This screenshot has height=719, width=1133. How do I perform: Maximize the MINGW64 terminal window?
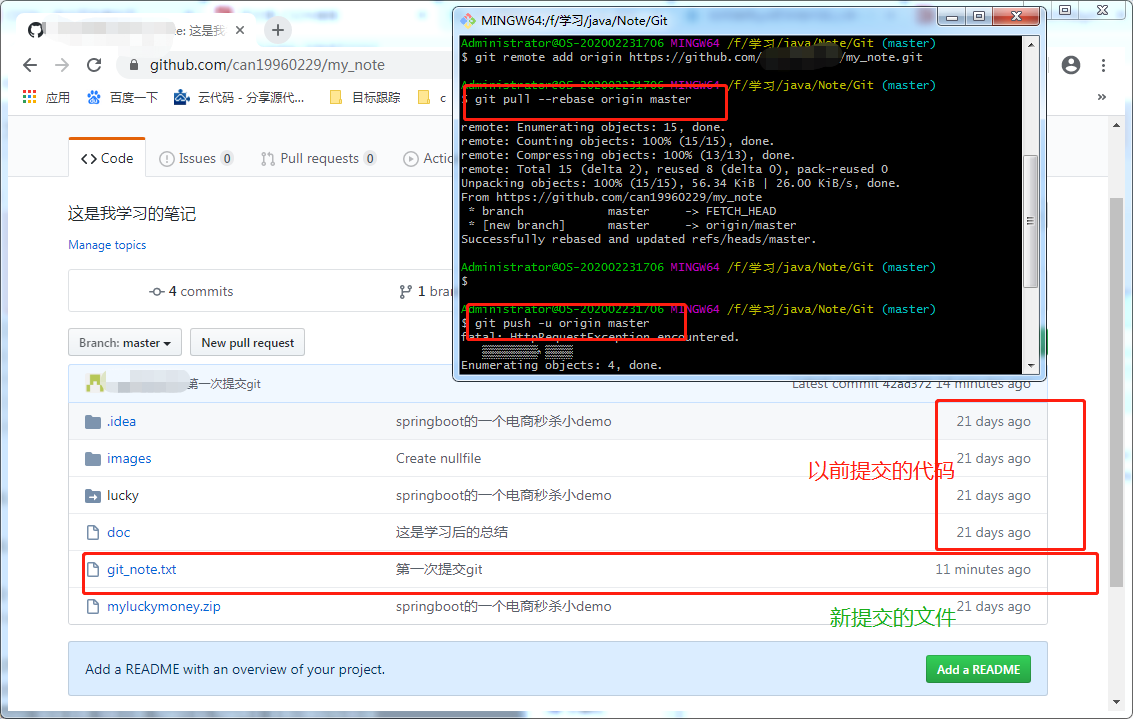979,17
